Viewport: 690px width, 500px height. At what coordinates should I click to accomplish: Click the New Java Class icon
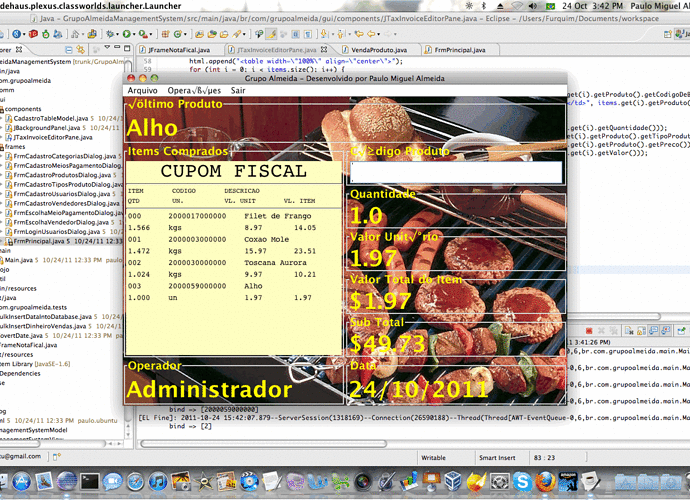[178, 34]
